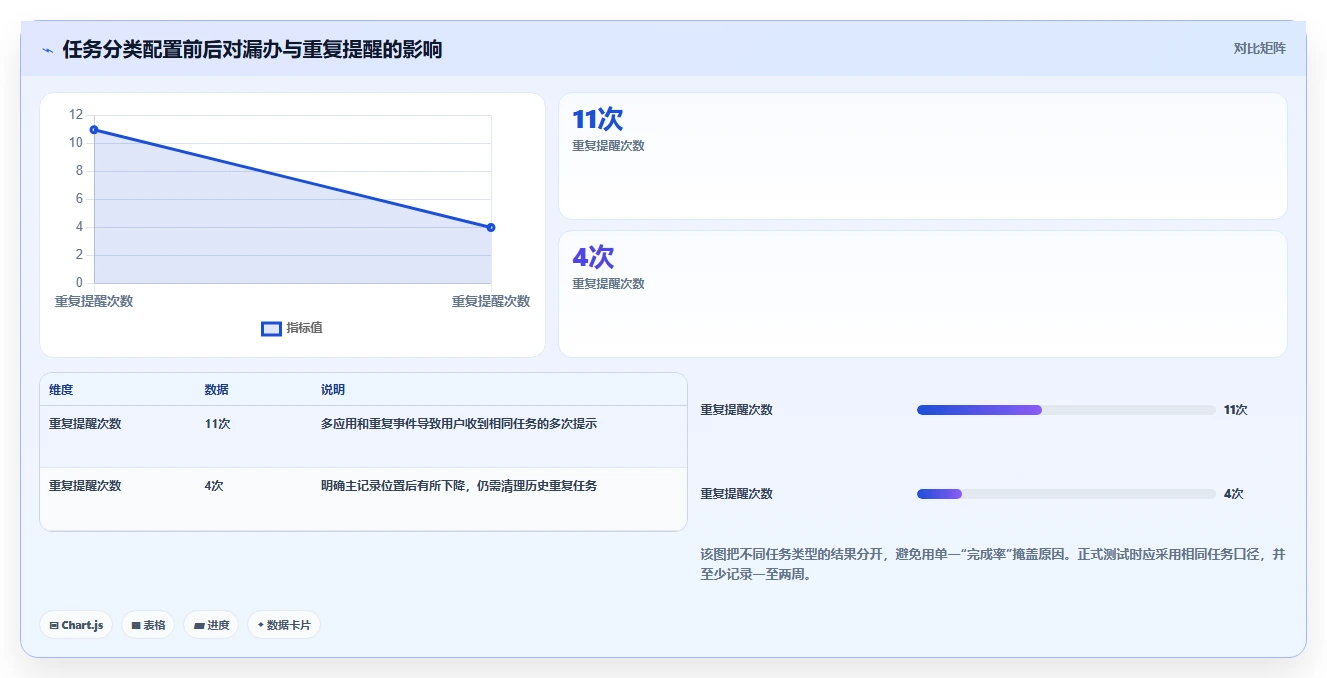Viewport: 1327px width, 678px height.
Task: Select the 表格 tag pill
Action: [148, 625]
